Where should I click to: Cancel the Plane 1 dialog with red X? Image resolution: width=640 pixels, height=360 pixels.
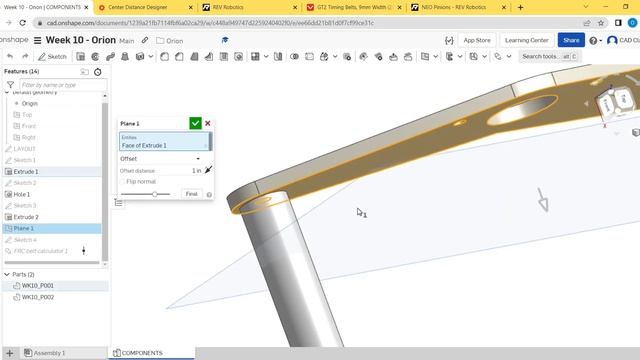click(208, 123)
